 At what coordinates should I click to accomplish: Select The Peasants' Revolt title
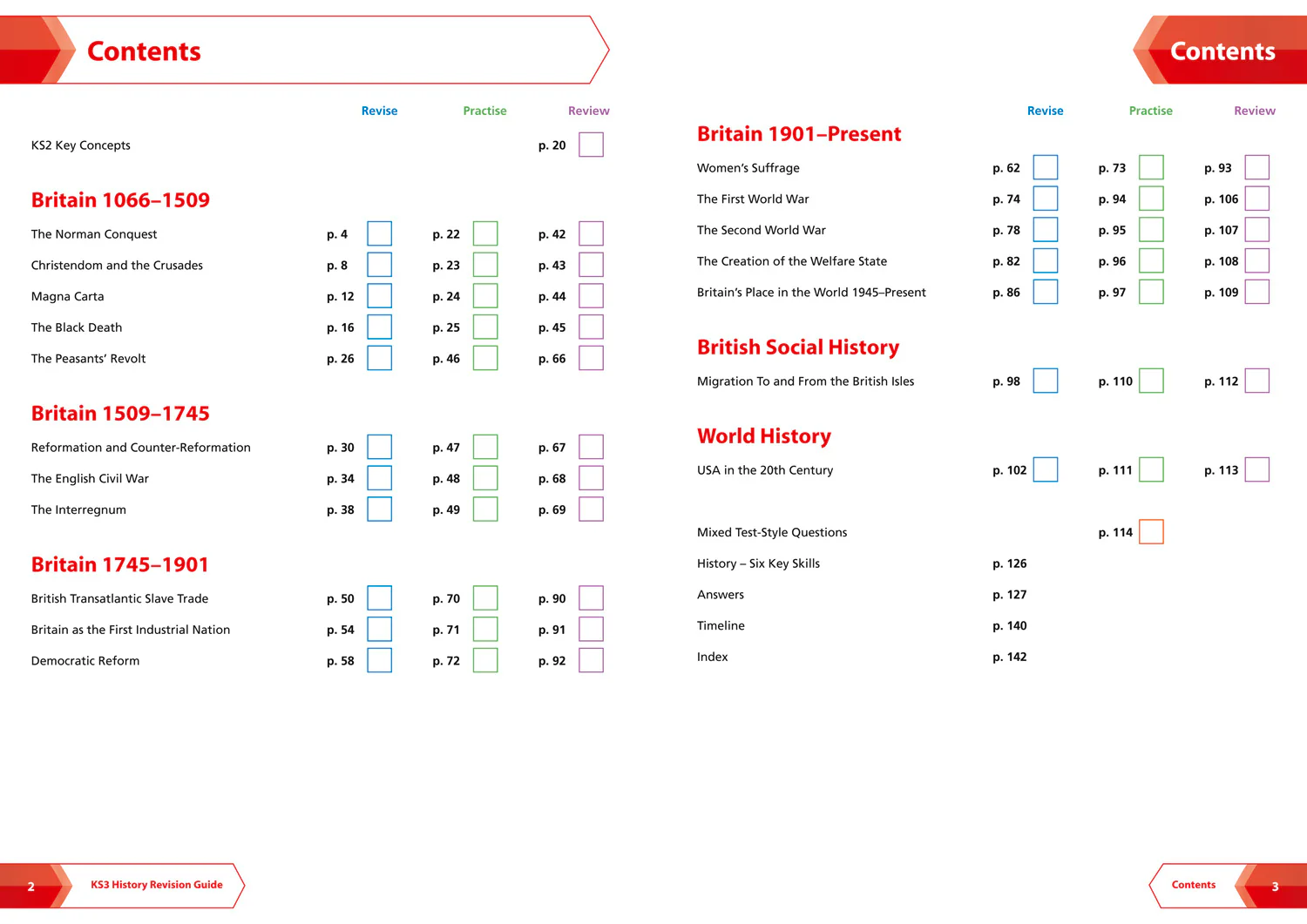(88, 359)
